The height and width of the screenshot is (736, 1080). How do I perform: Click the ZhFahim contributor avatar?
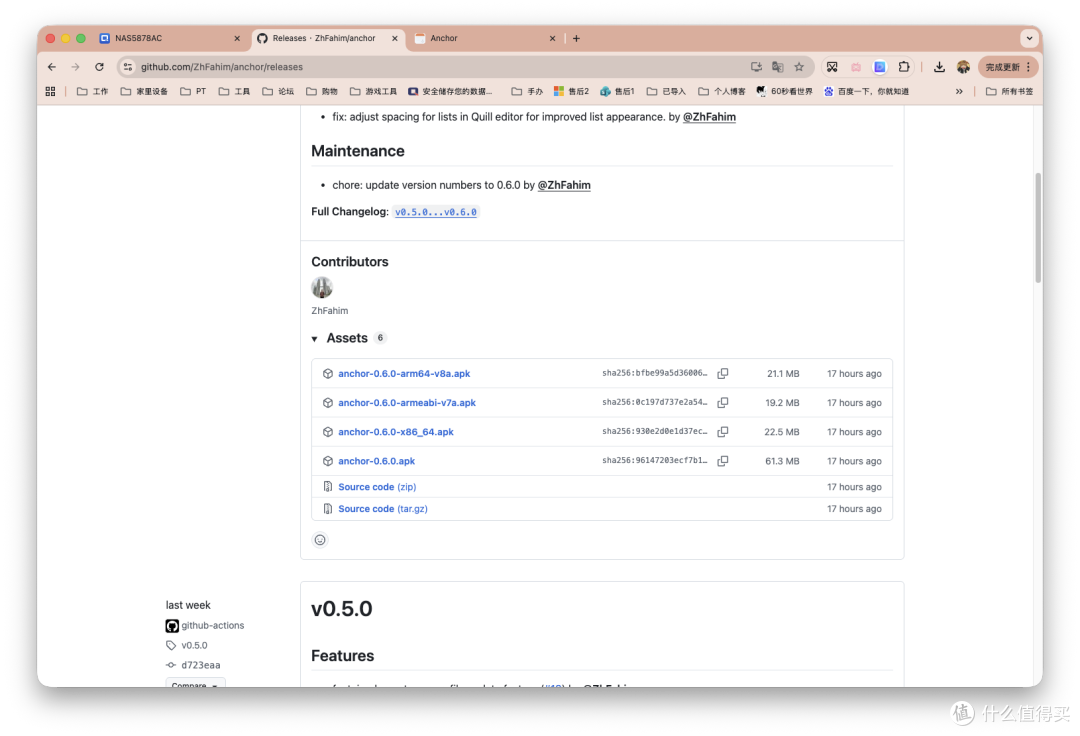(322, 287)
